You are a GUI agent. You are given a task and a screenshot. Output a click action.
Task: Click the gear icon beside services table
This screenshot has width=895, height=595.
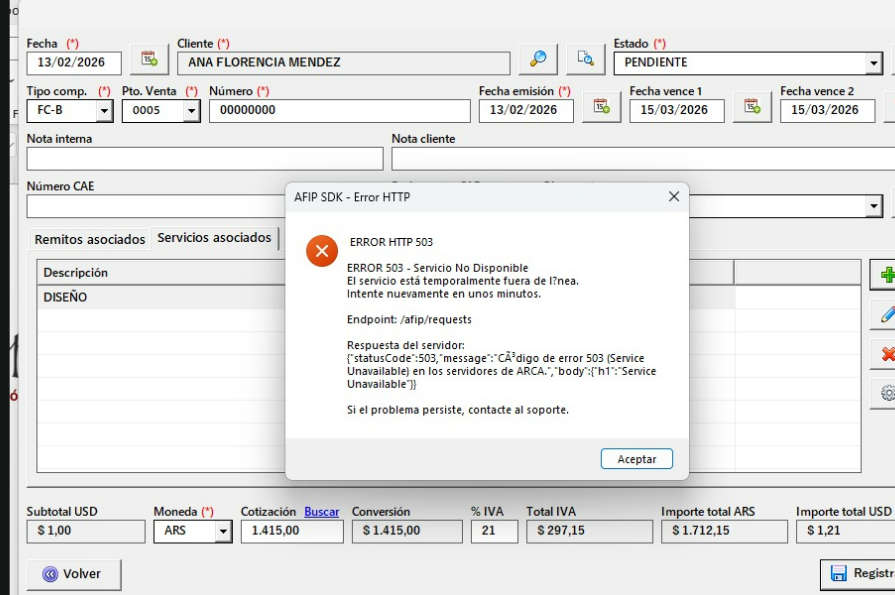[886, 393]
